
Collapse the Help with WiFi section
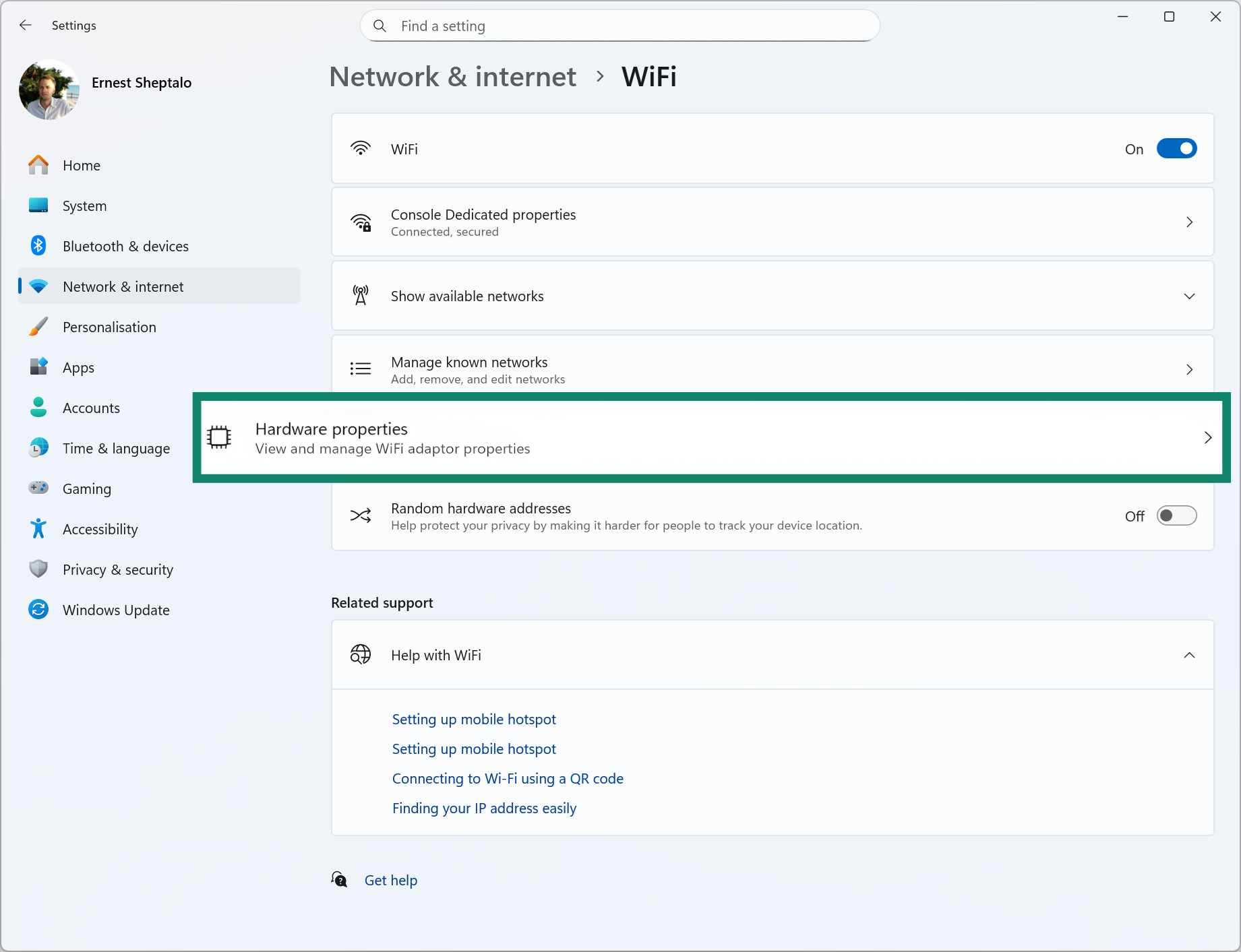[1190, 654]
